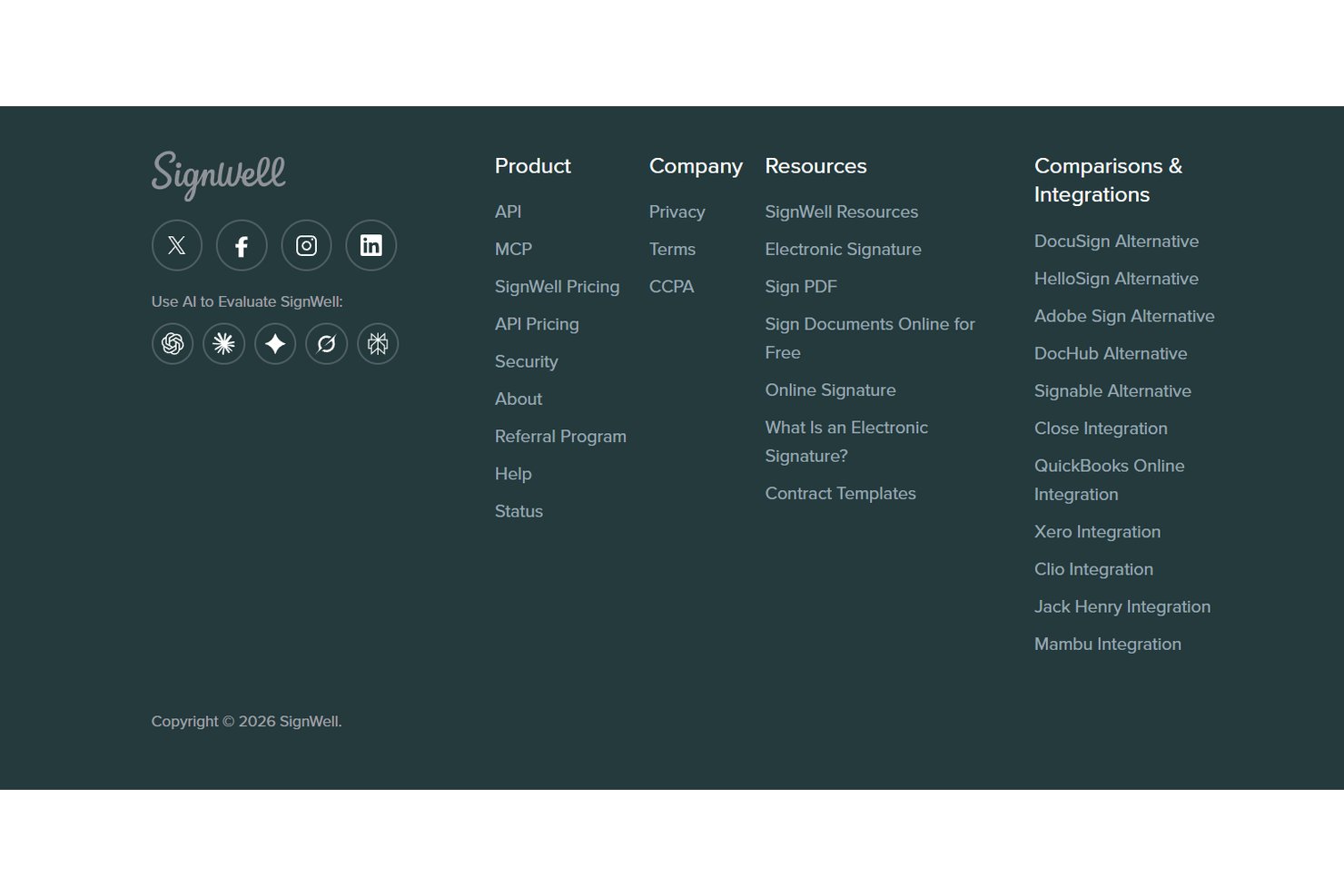Open the API link under Product
This screenshot has height=896, width=1344.
(x=509, y=212)
